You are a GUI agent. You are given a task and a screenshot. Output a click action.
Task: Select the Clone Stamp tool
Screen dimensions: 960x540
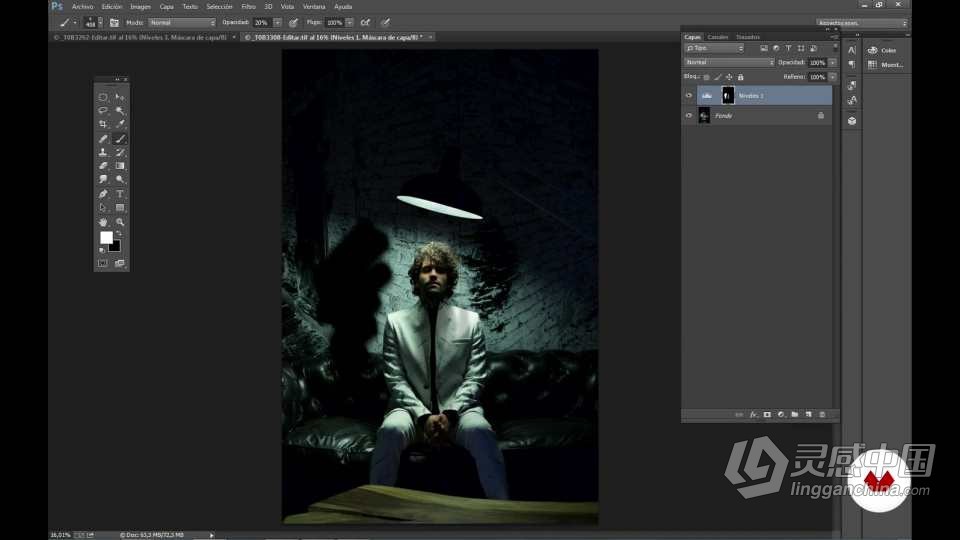[x=103, y=152]
